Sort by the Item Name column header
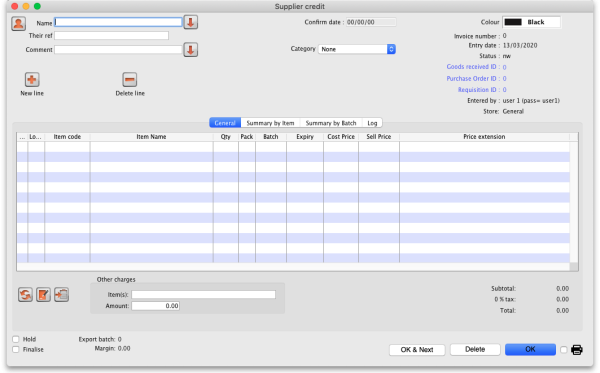Screen dimensions: 600x373 coord(152,137)
